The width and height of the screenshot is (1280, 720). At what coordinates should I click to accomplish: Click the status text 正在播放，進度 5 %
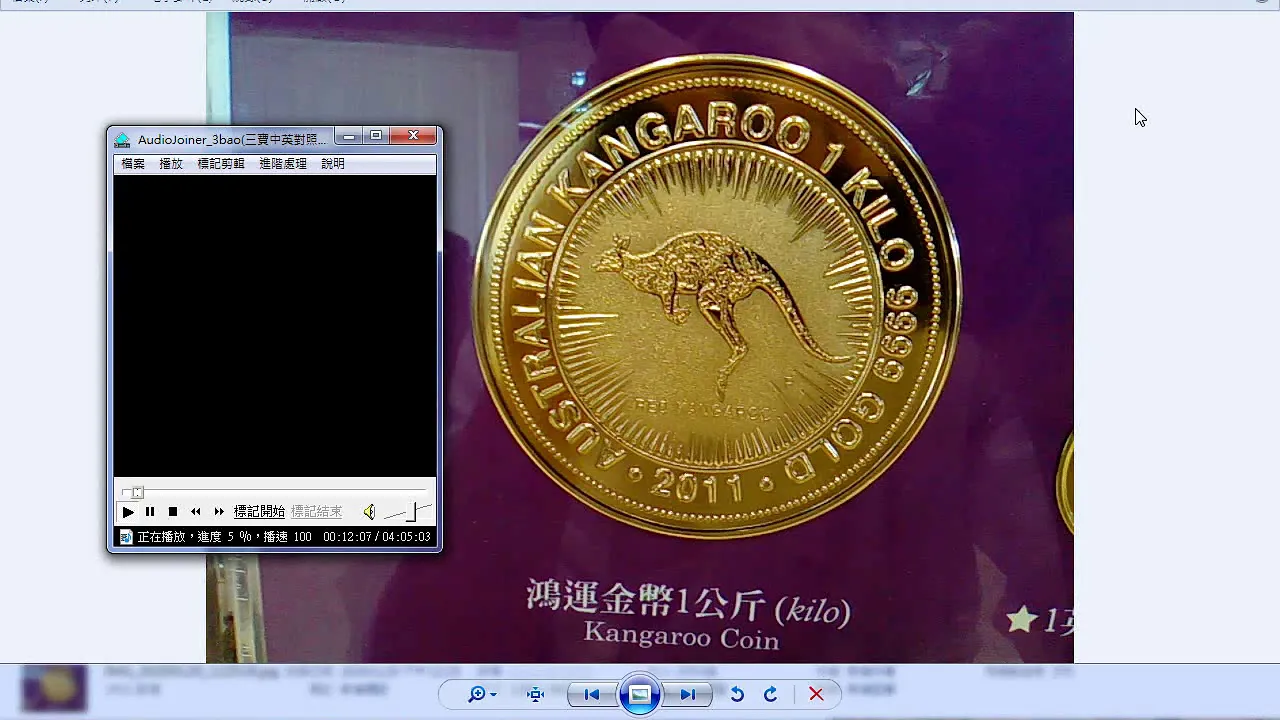(195, 537)
